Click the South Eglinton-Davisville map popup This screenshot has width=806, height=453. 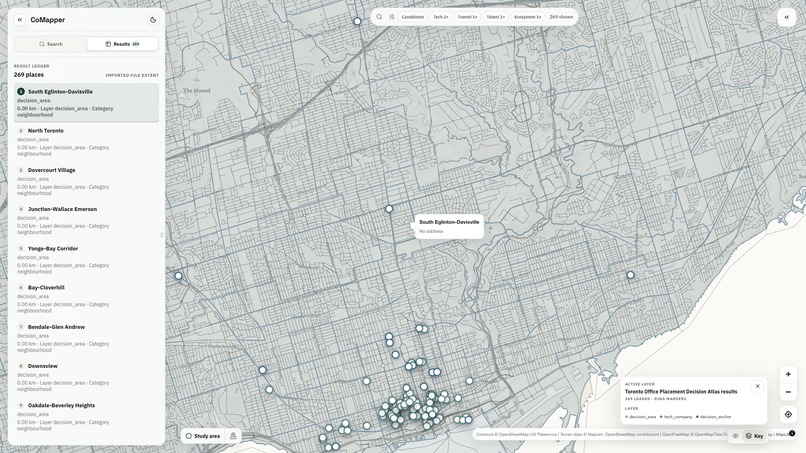pos(449,226)
